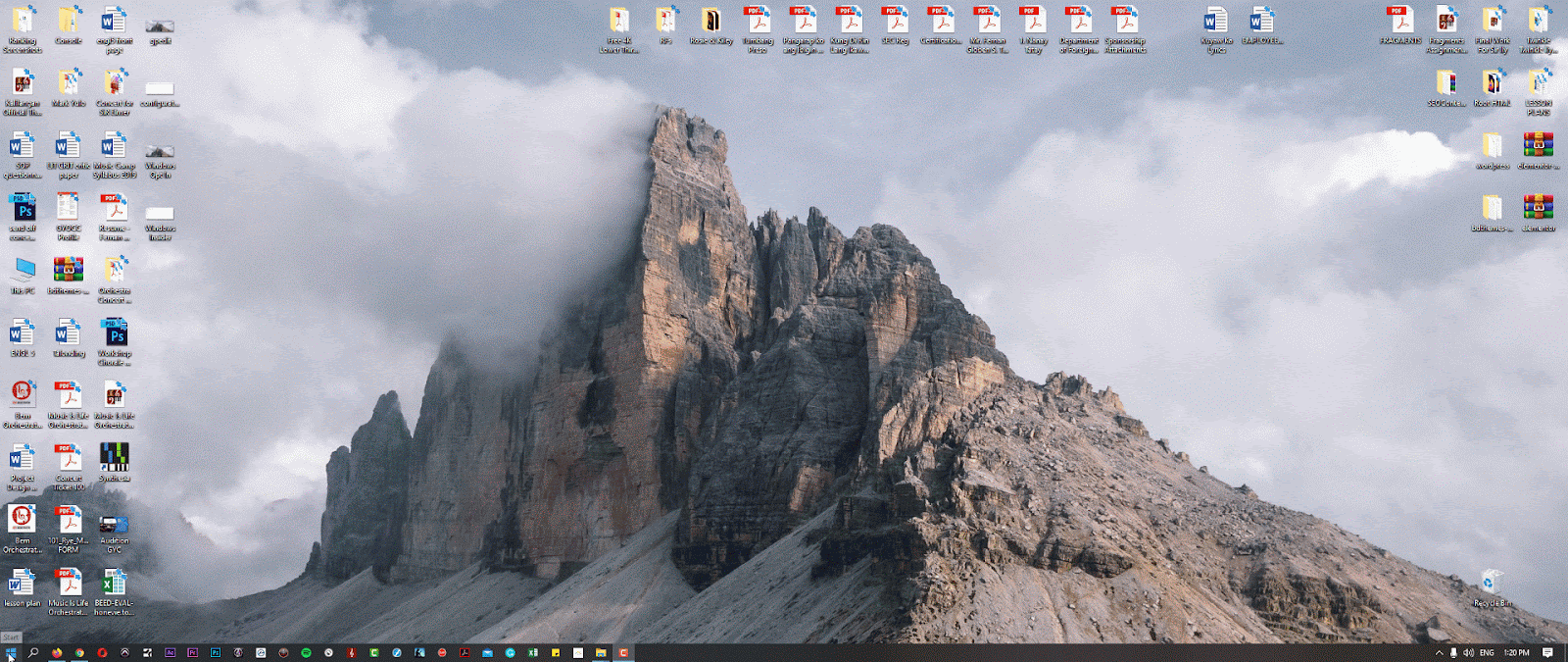Select the Concert for SIR Elmer folder
Viewport: 1568px width, 662px height.
[115, 92]
